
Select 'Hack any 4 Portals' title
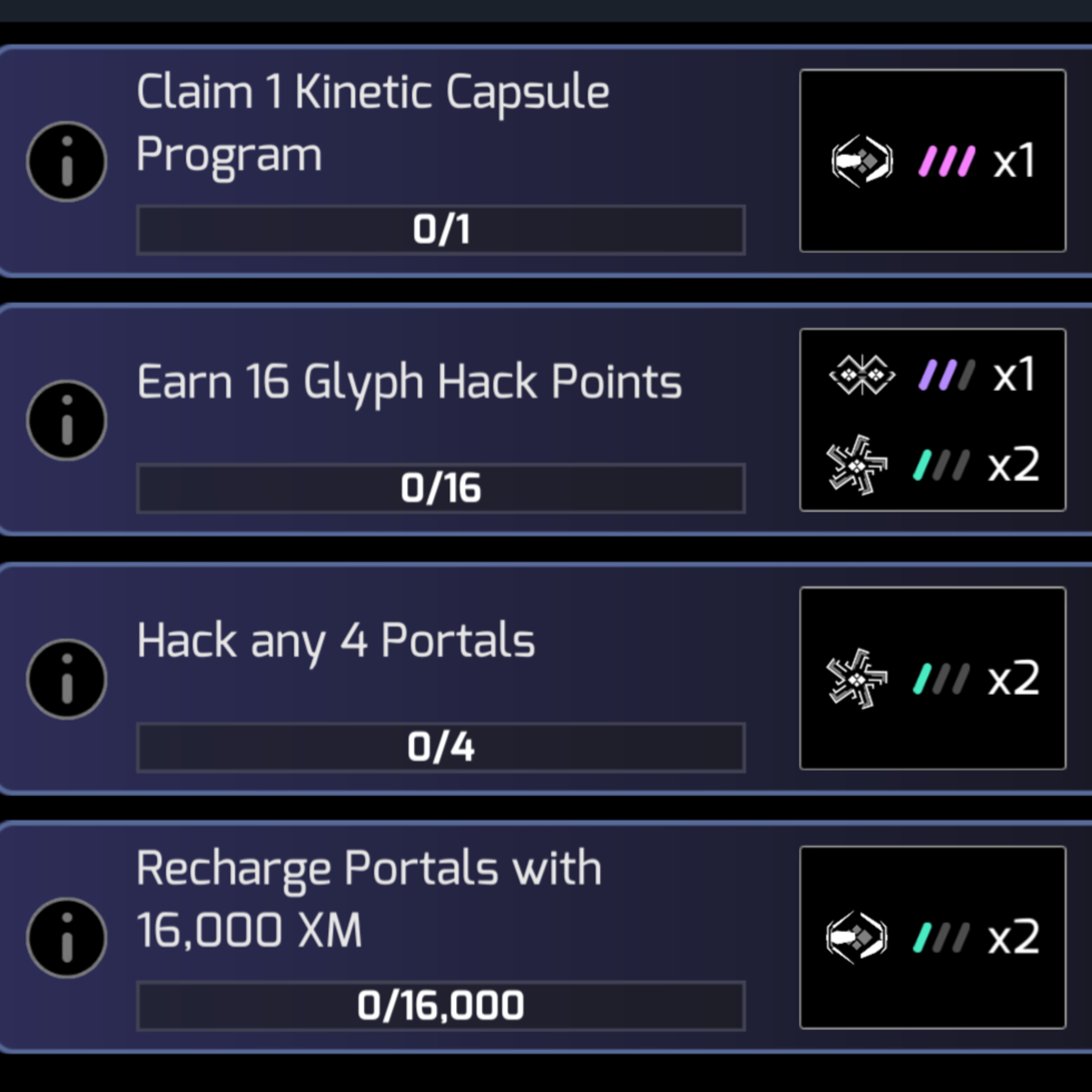[x=336, y=641]
